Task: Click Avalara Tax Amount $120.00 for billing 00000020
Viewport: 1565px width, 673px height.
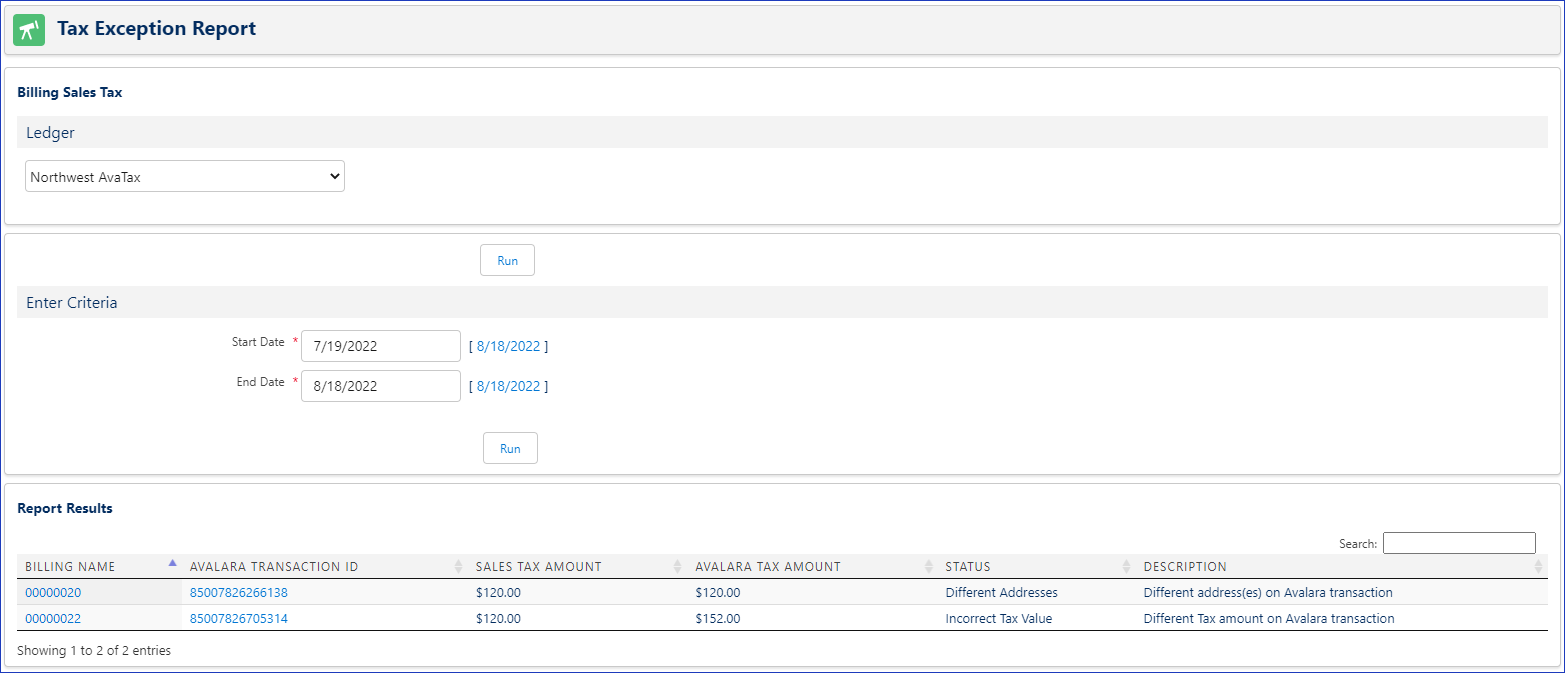Action: (718, 592)
